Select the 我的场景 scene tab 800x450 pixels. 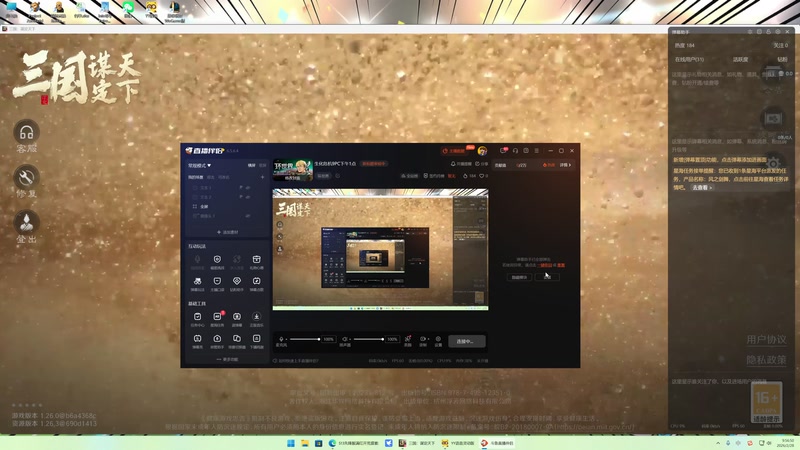point(195,177)
